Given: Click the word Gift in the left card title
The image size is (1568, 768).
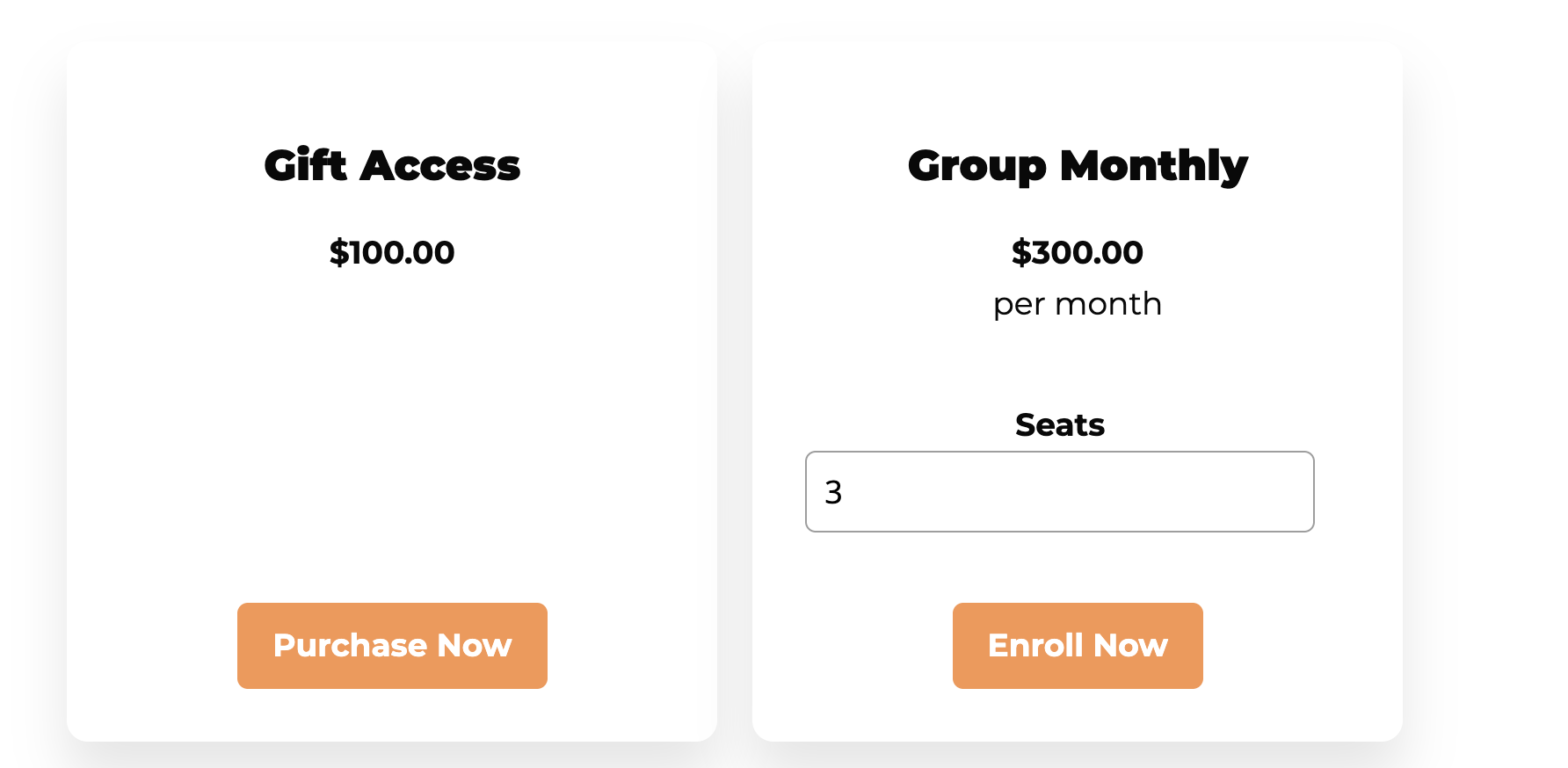Looking at the screenshot, I should [305, 165].
